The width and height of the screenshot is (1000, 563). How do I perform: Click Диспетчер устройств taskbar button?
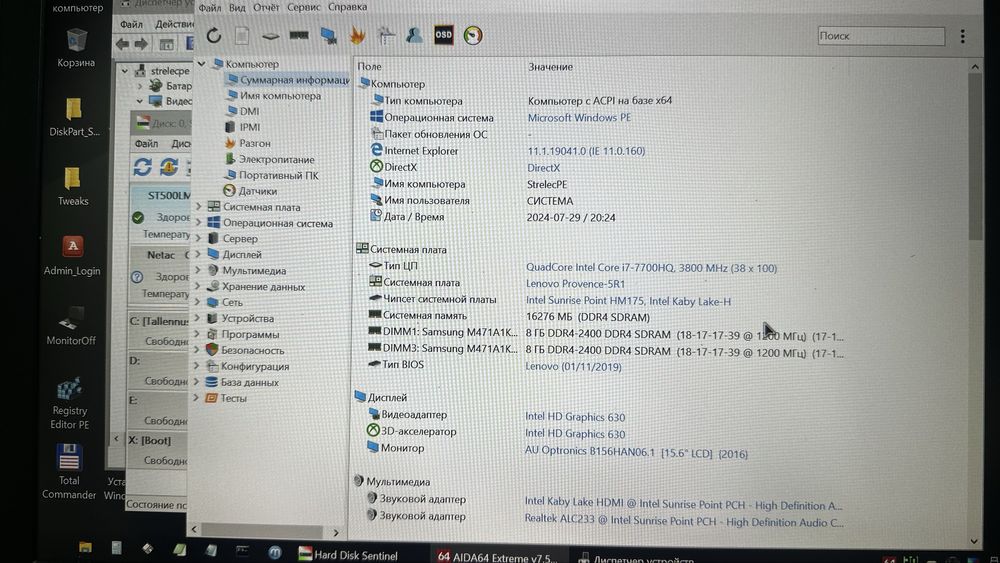pos(636,559)
